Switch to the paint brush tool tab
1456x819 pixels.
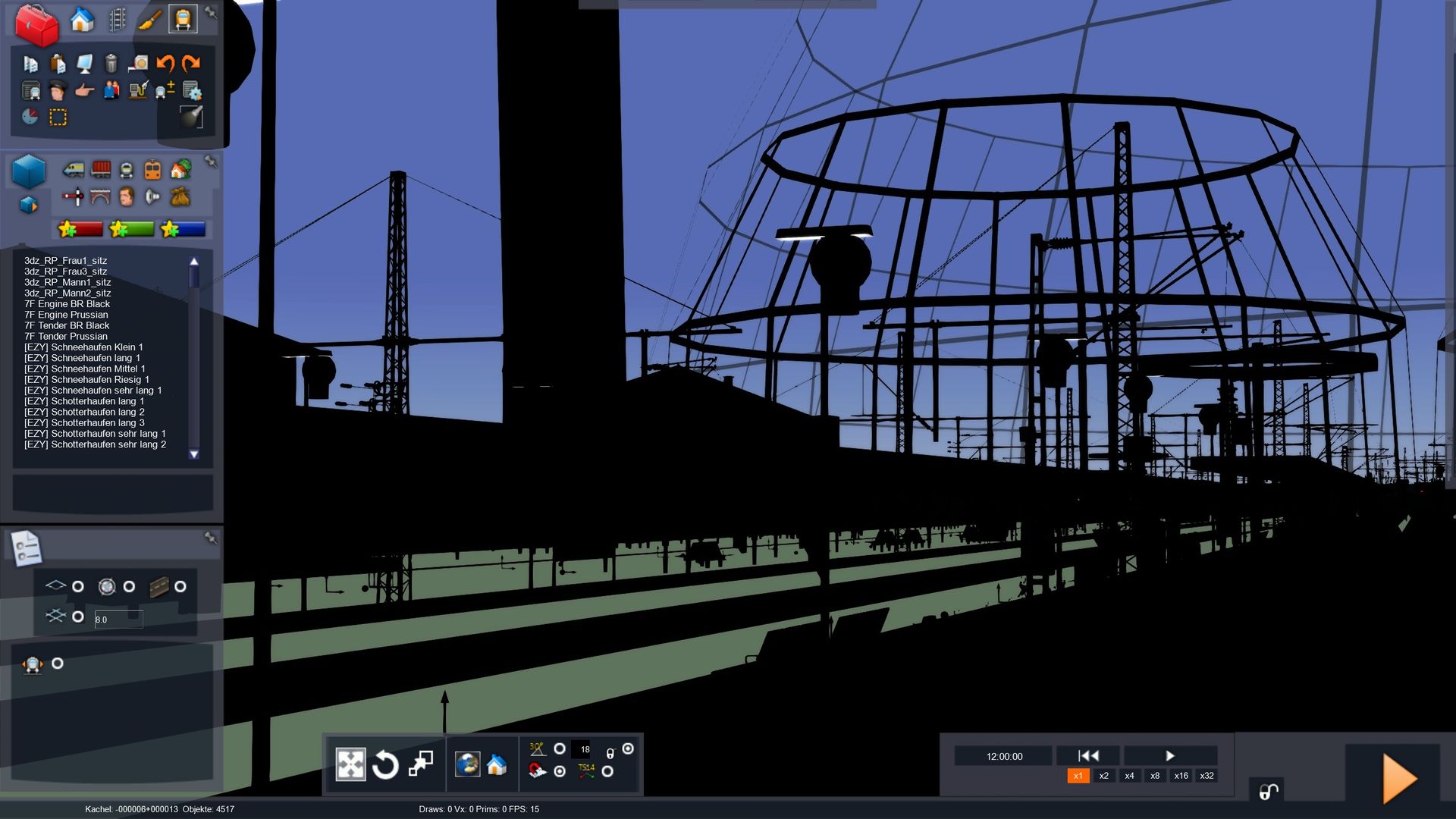coord(149,20)
